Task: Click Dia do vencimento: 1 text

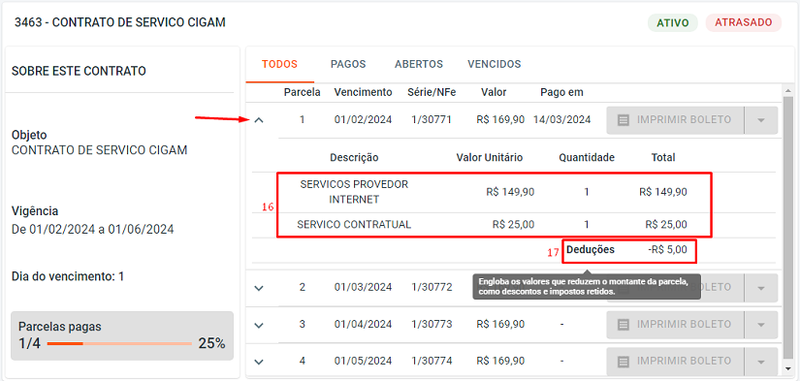Action: [x=68, y=276]
